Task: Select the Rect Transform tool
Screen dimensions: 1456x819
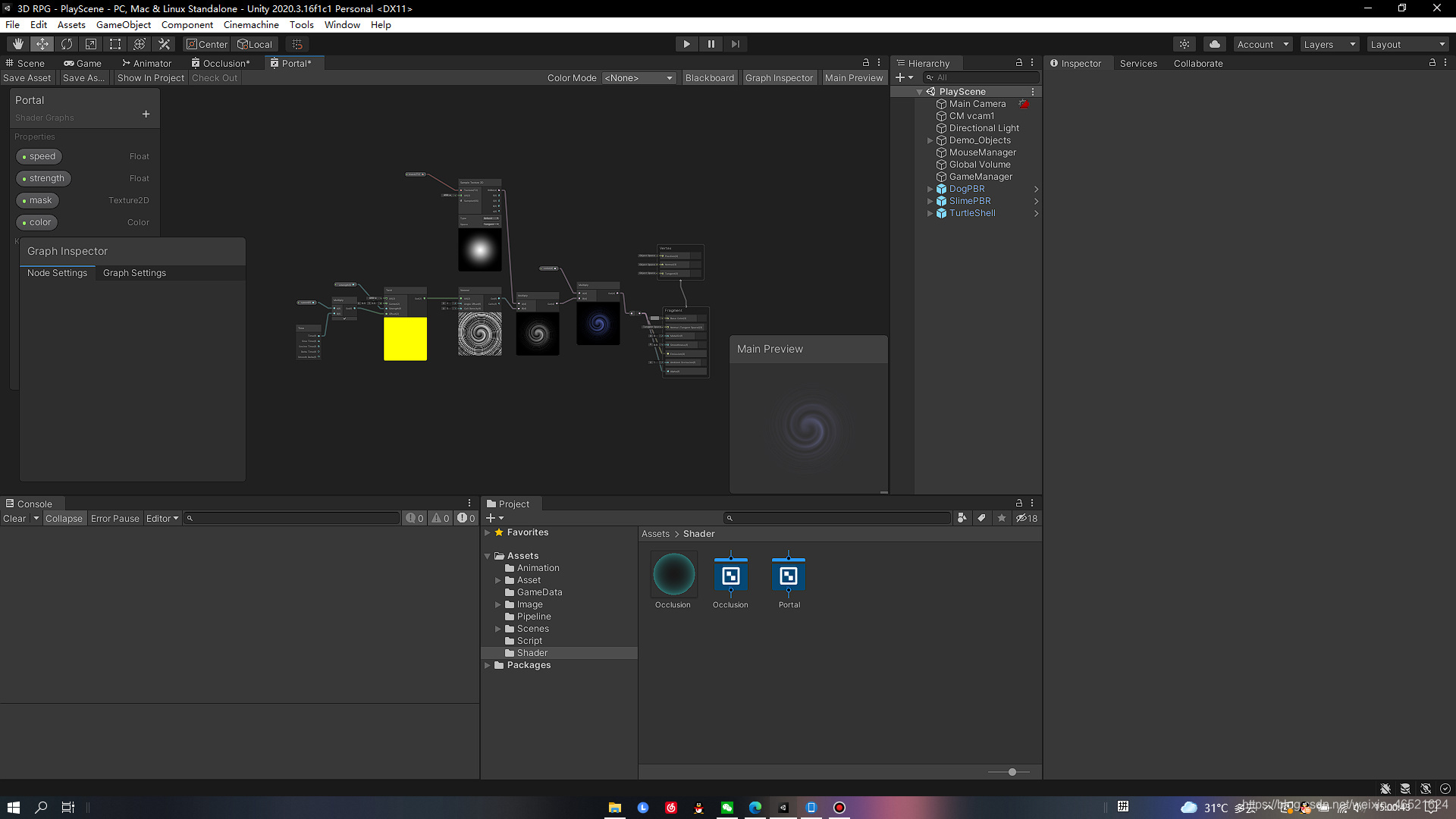Action: pos(115,44)
